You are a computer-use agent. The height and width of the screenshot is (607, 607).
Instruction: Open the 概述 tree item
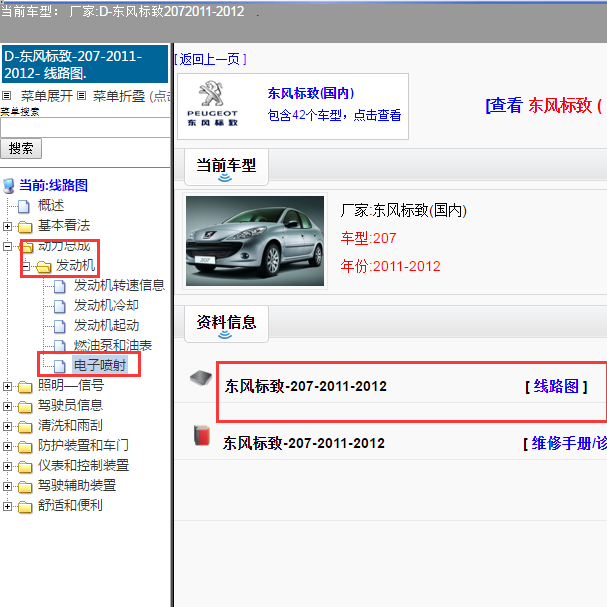point(51,206)
